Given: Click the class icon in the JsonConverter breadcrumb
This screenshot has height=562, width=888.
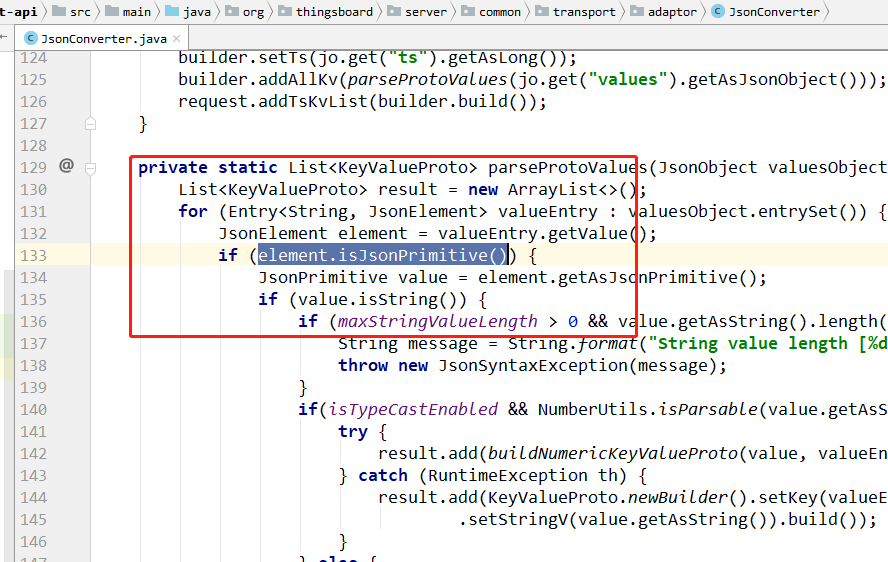Looking at the screenshot, I should tap(718, 11).
